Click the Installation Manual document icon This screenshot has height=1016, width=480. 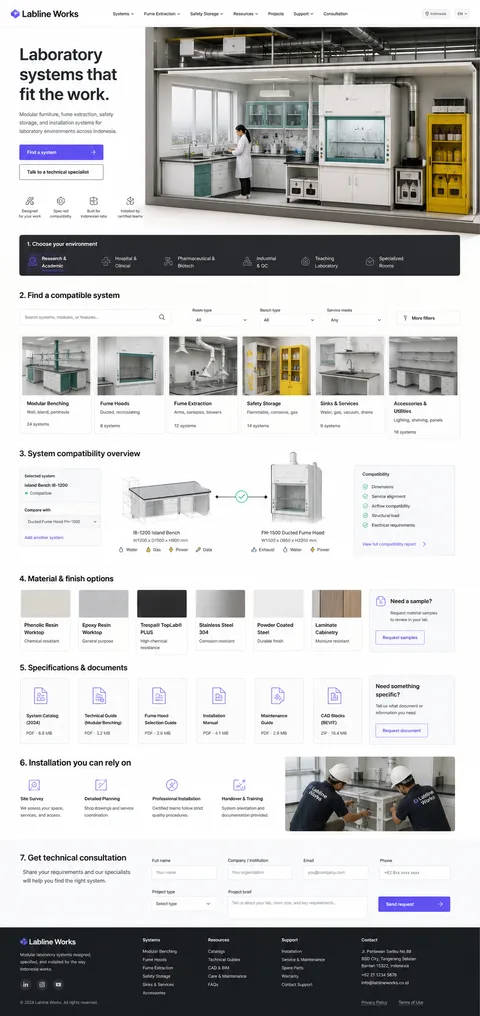[x=219, y=696]
